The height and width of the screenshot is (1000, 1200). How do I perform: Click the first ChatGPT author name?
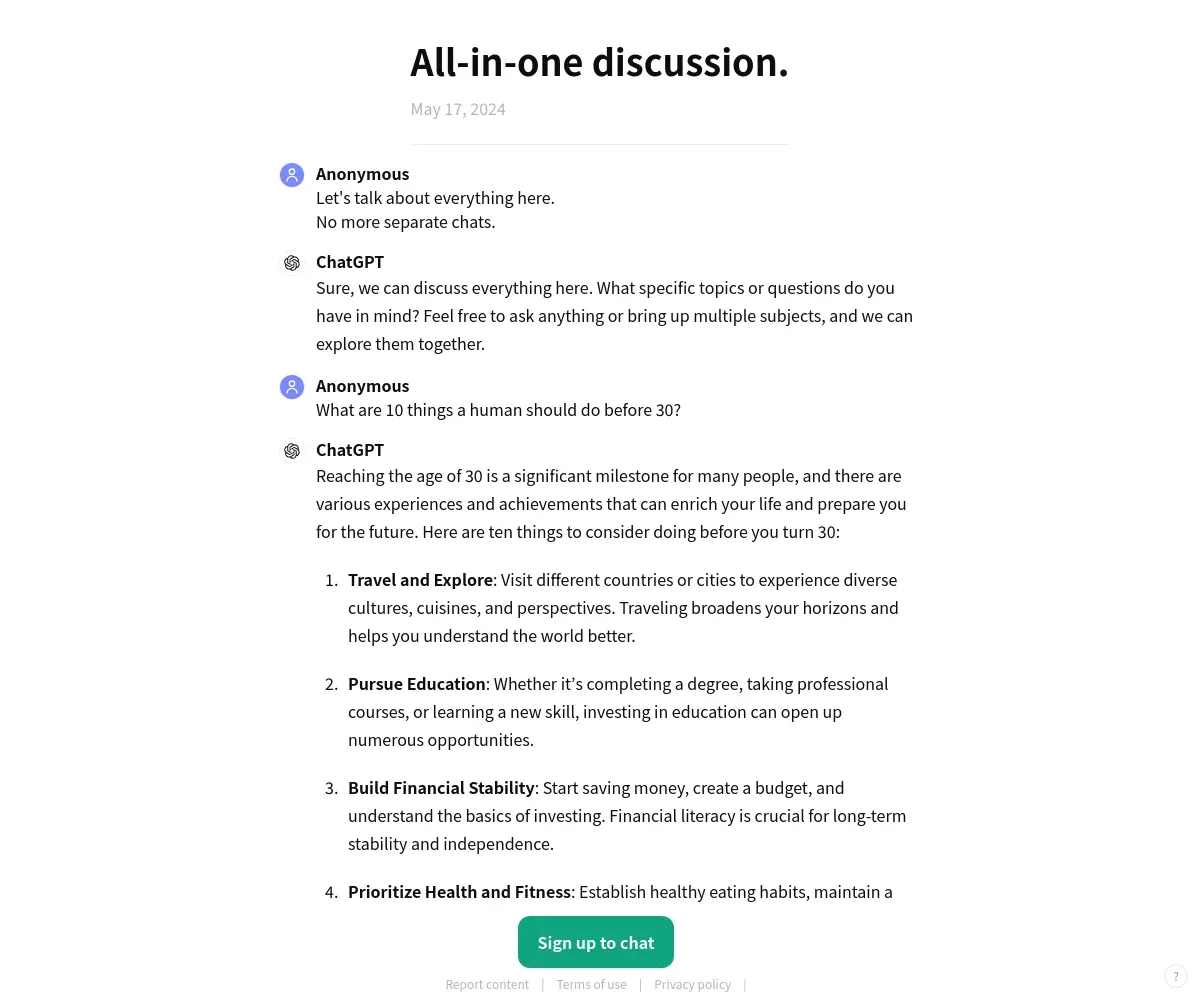tap(350, 262)
